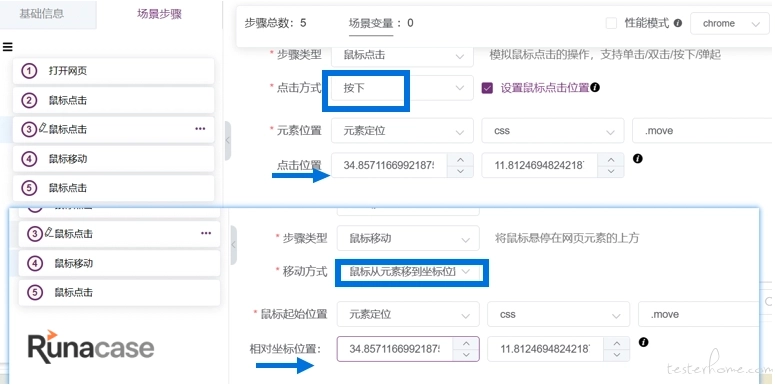Viewport: 775px width, 385px height.
Task: Click the info icon next to 性能模式
Action: tap(678, 23)
